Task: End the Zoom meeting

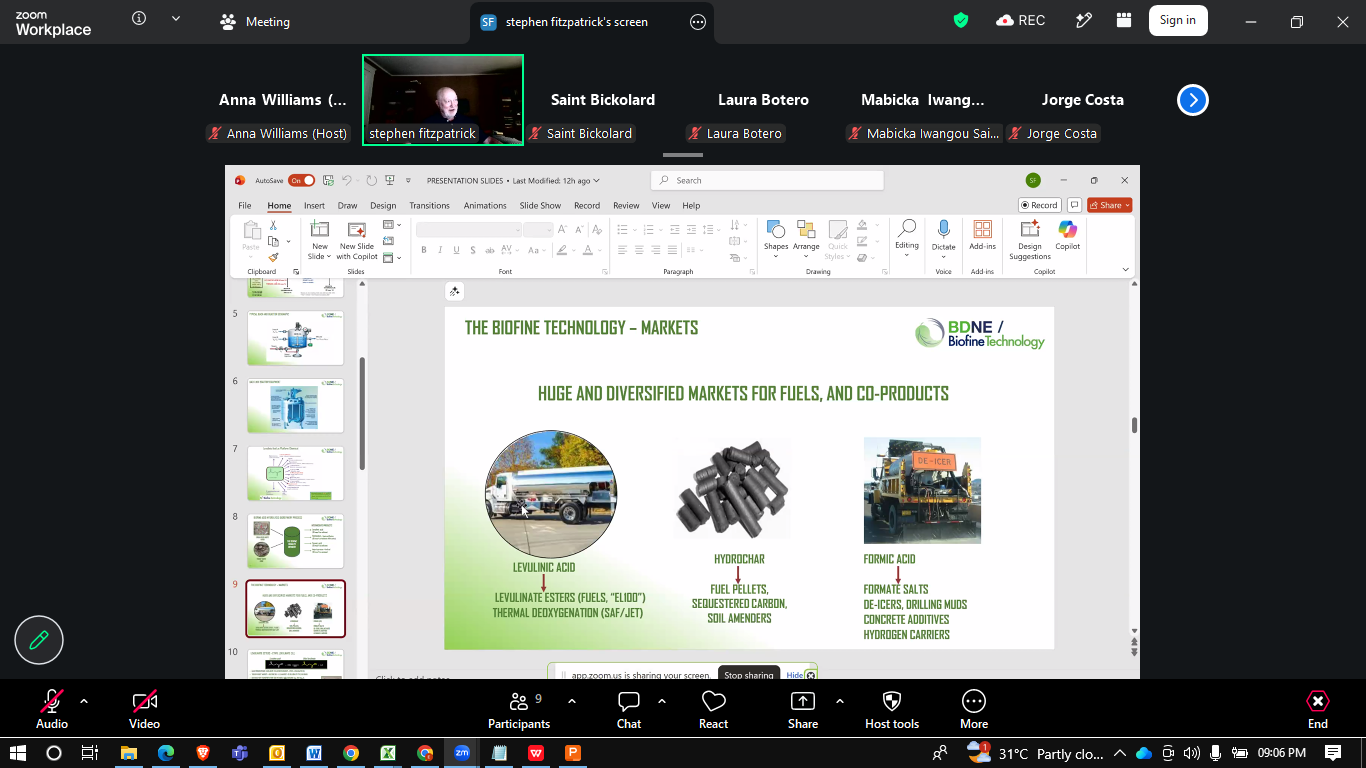Action: pyautogui.click(x=1318, y=710)
